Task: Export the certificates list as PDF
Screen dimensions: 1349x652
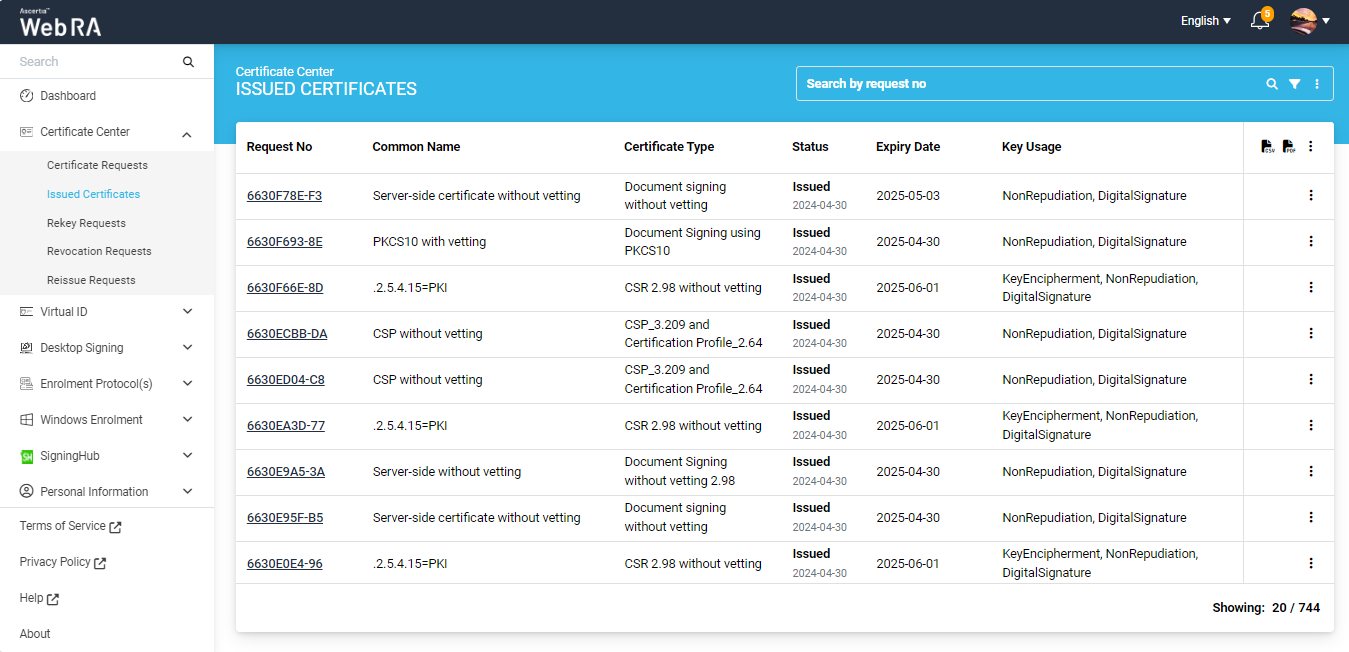Action: pos(1289,147)
